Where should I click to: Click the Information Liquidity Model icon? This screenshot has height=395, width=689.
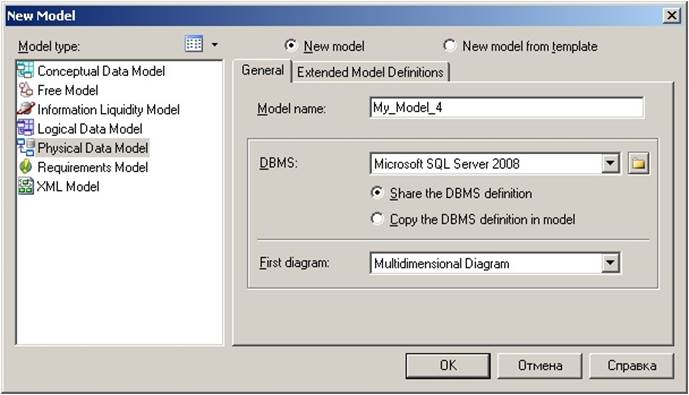tap(25, 109)
